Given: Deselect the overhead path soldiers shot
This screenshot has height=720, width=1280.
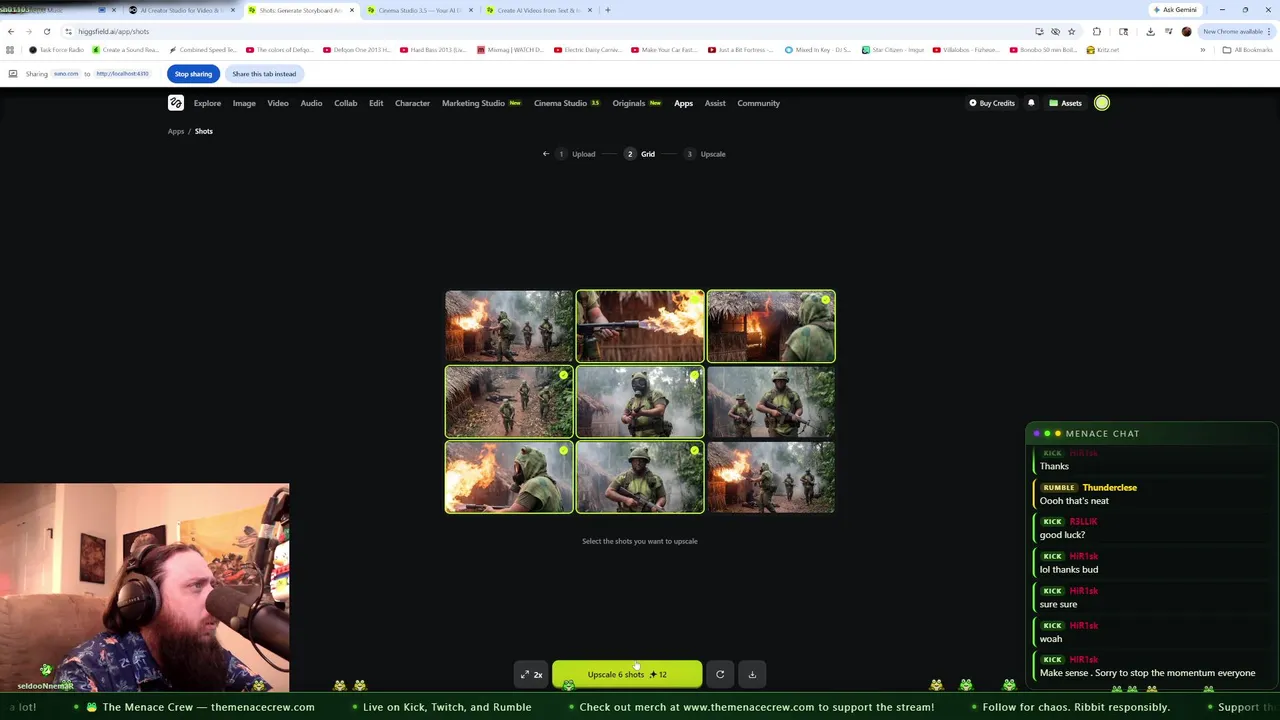Looking at the screenshot, I should [509, 401].
